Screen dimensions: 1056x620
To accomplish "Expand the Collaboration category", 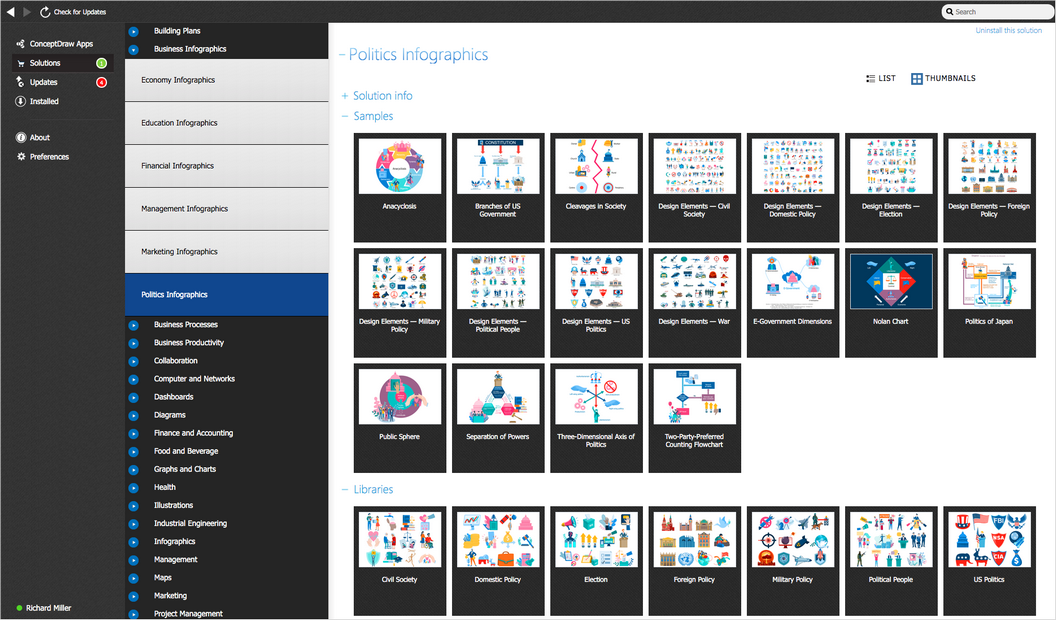I will tap(133, 361).
